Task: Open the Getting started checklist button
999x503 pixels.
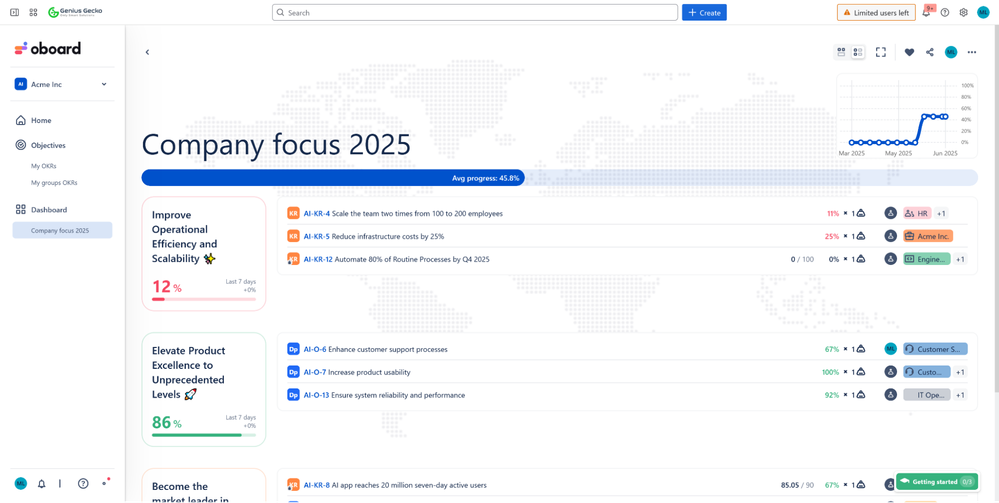Action: (937, 482)
